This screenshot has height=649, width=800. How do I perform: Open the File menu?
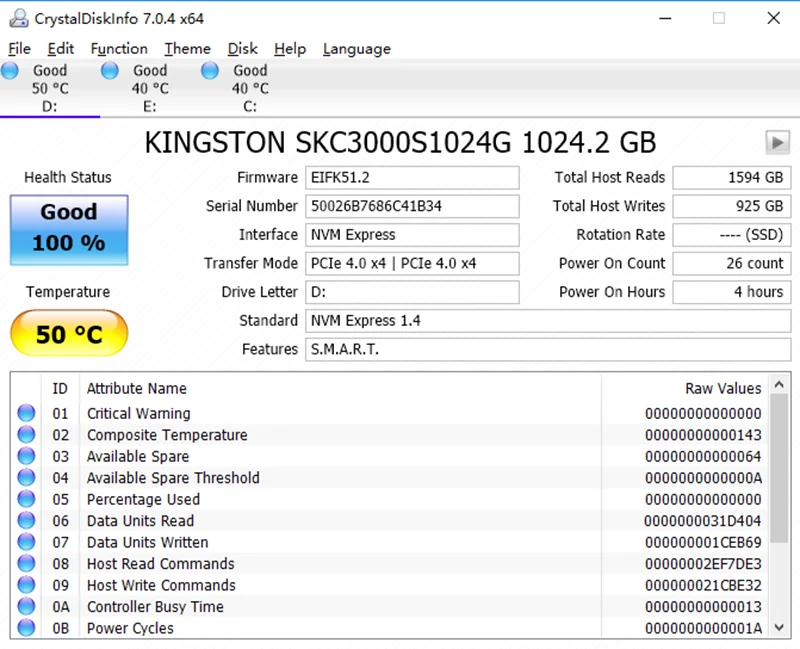click(x=19, y=48)
